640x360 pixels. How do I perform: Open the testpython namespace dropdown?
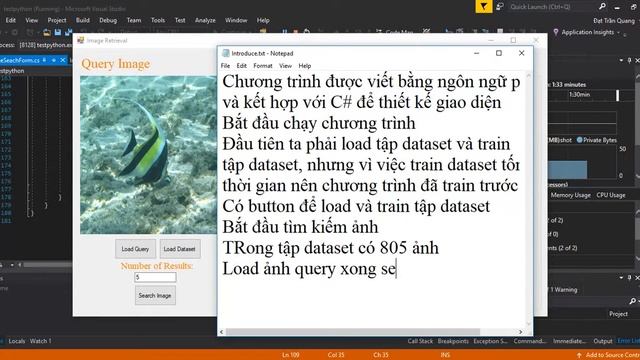click(36, 71)
